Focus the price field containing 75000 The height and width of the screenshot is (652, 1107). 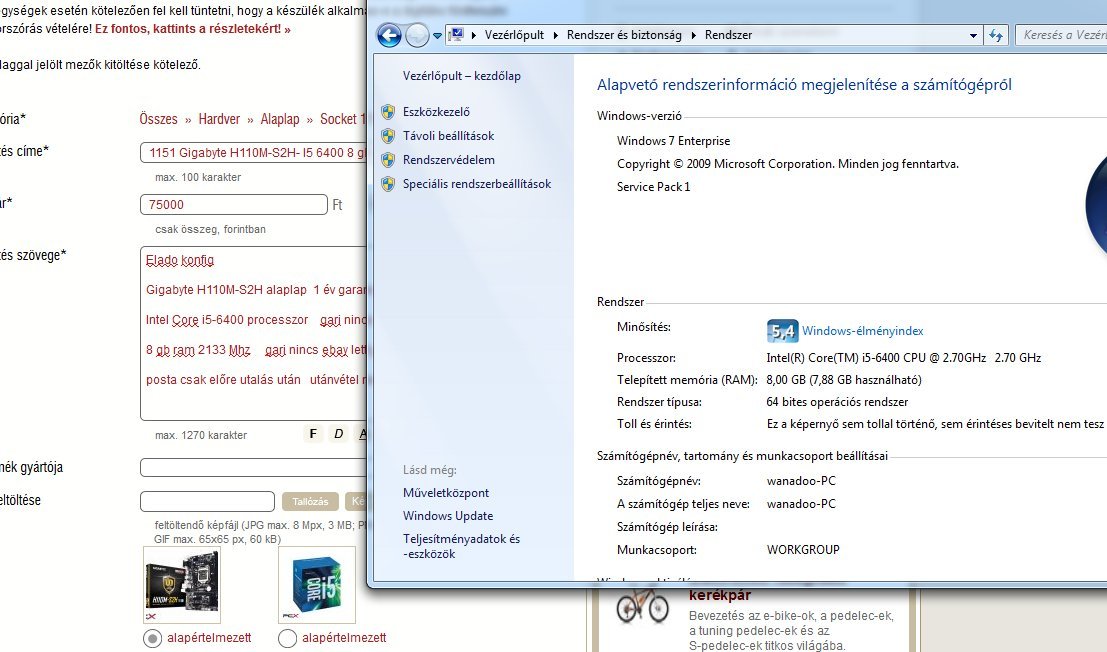(234, 205)
